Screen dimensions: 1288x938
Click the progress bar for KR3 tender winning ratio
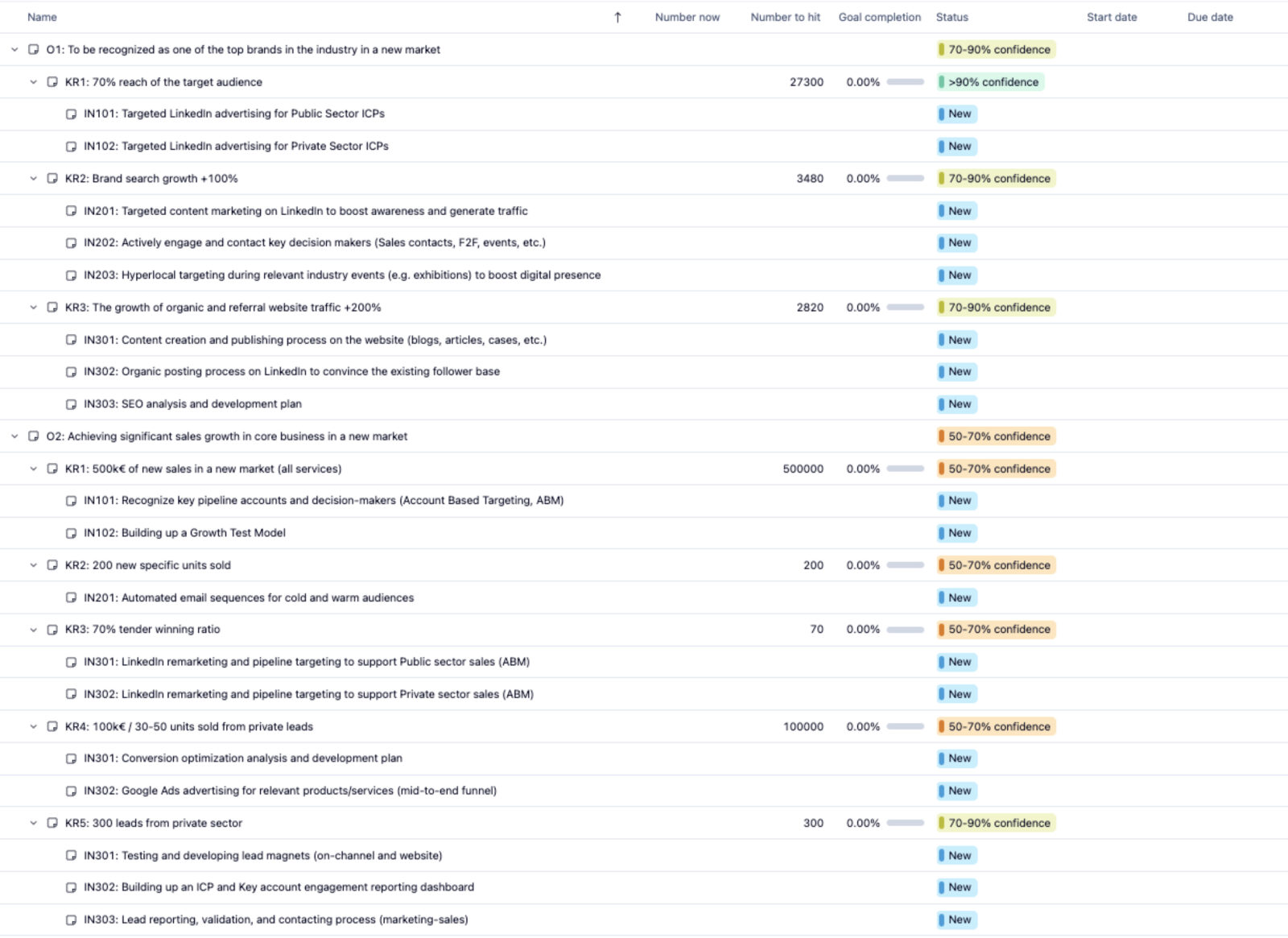[x=905, y=630]
